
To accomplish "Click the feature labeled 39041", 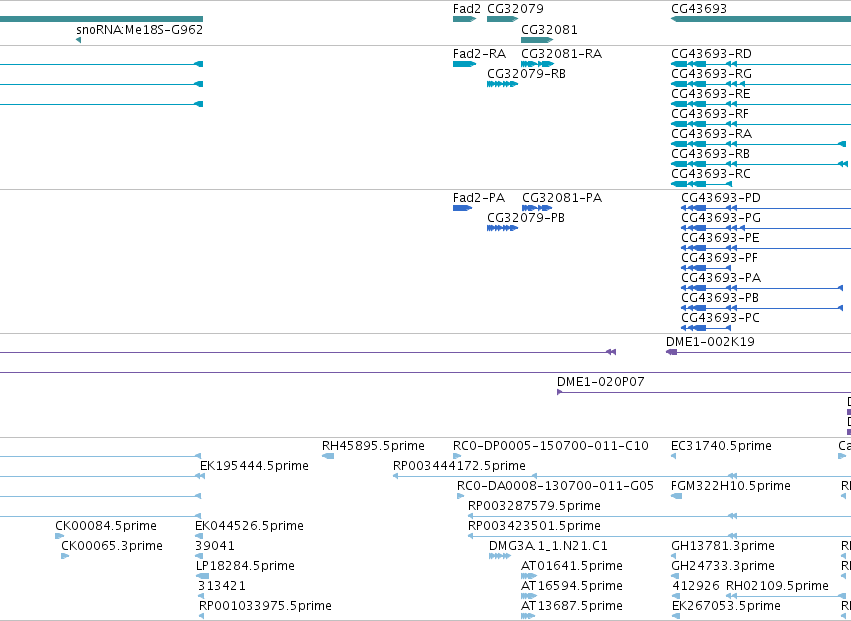I will pos(215,546).
